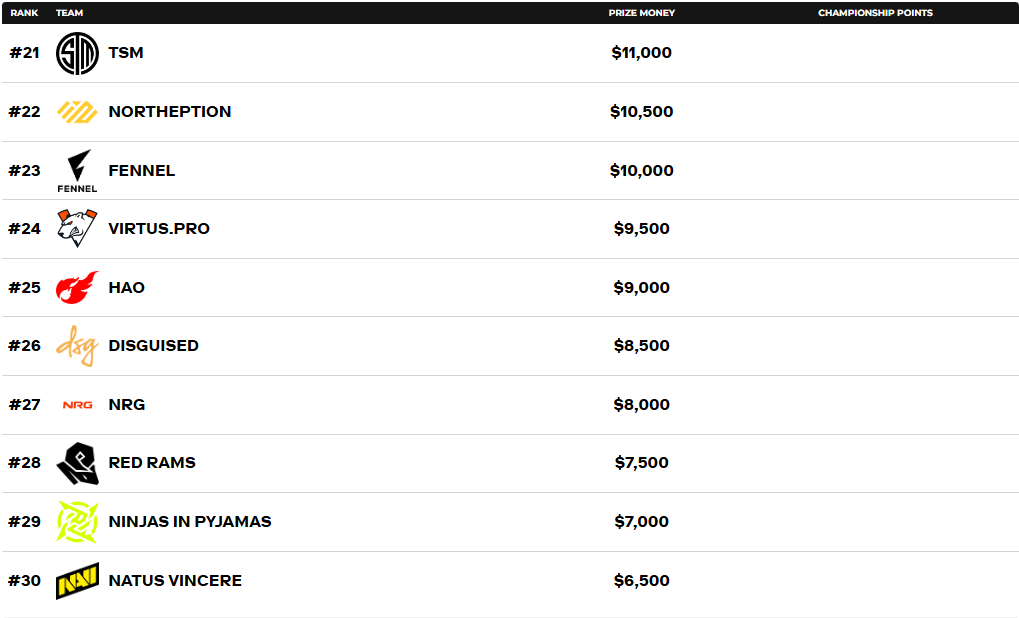This screenshot has width=1019, height=618.
Task: Click the Team column header
Action: pyautogui.click(x=69, y=13)
